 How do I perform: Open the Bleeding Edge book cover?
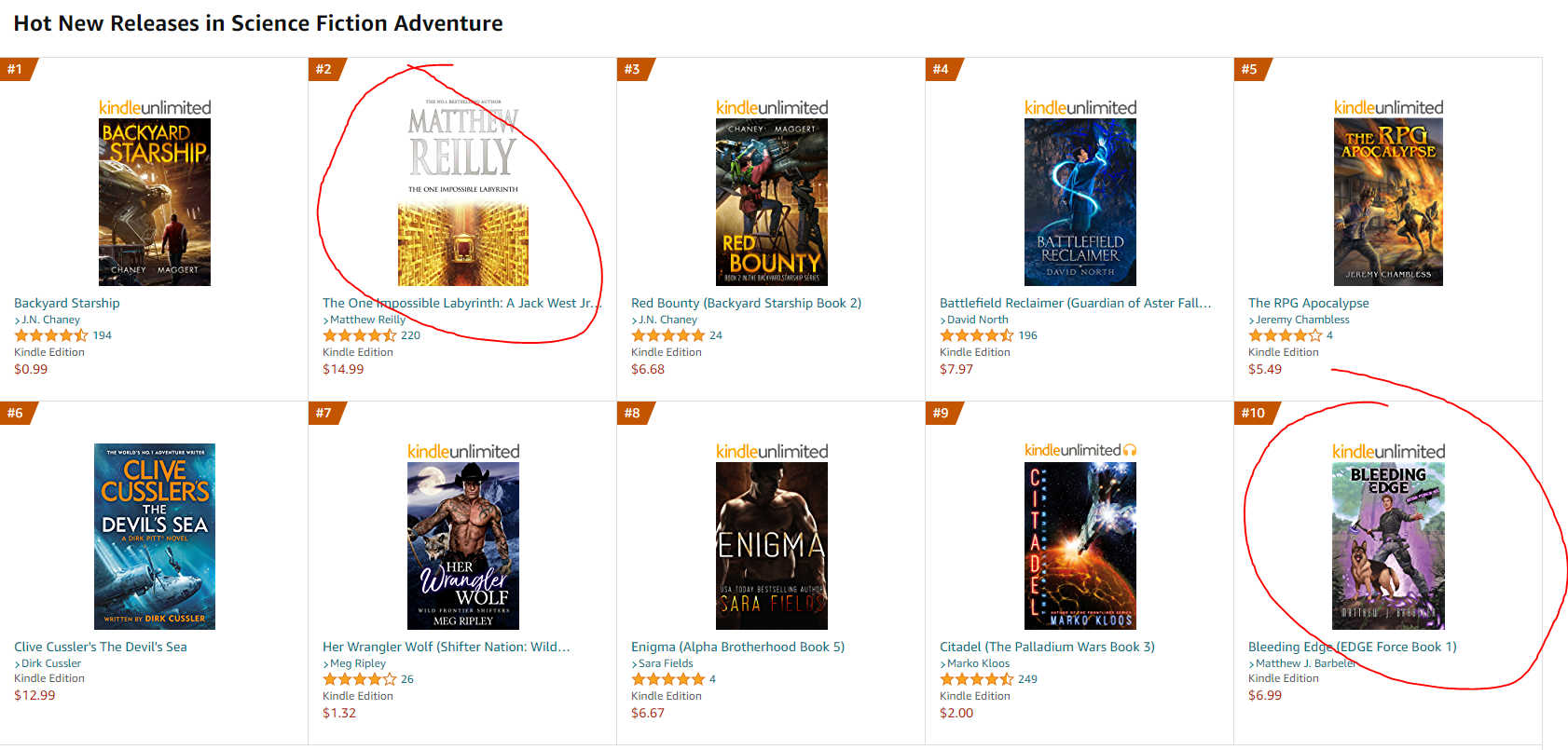click(1388, 545)
